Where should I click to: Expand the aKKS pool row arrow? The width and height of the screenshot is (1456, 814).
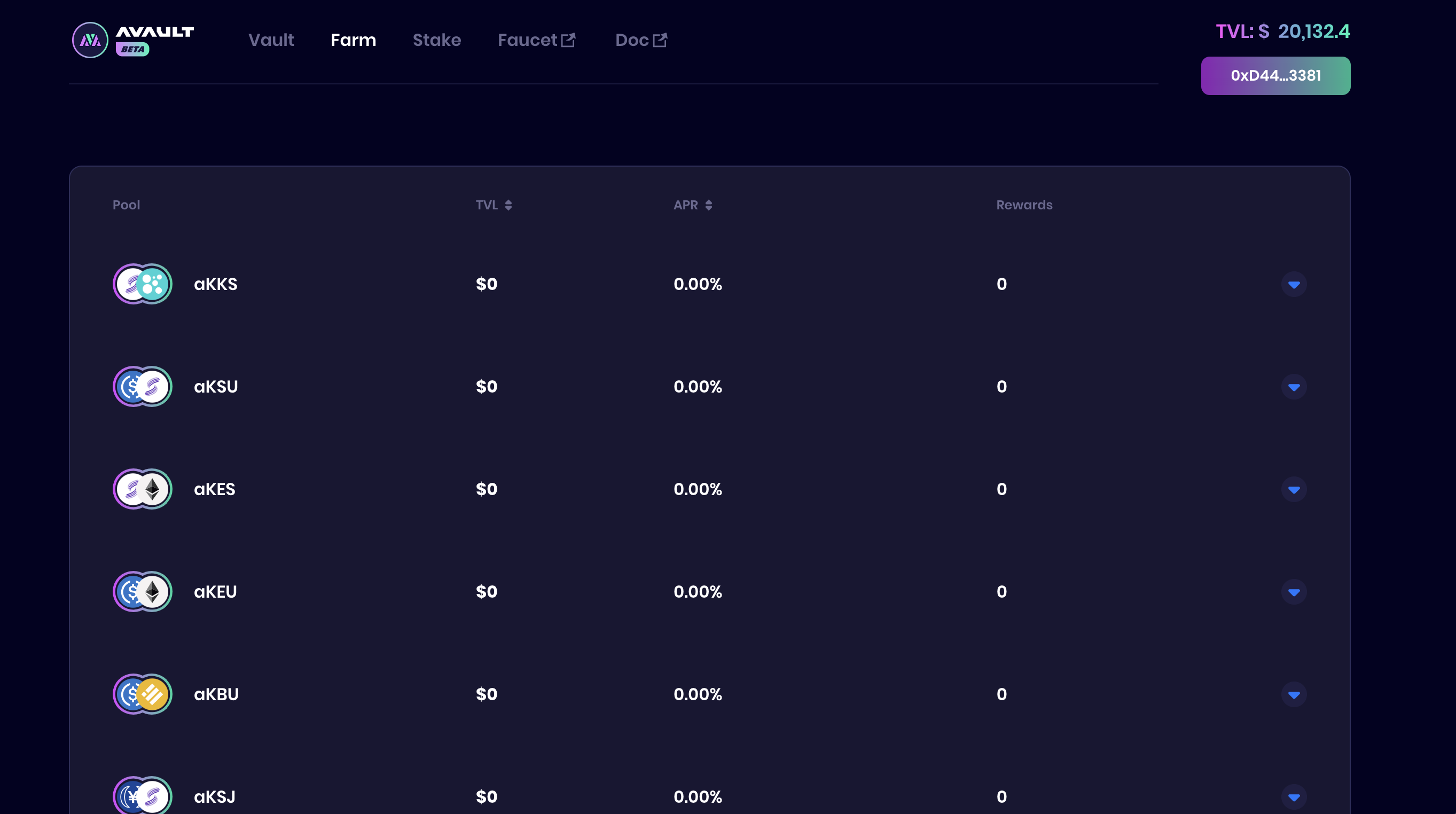1293,284
